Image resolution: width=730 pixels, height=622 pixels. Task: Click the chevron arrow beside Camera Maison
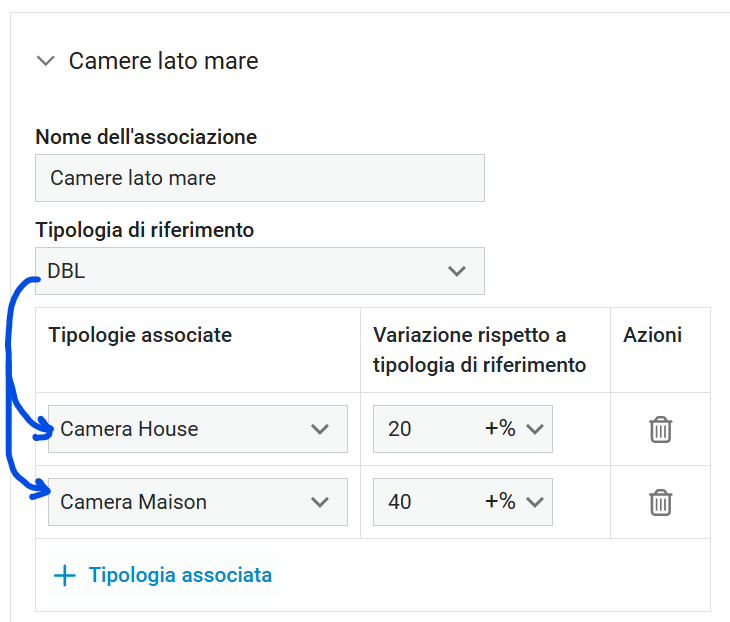(x=320, y=502)
